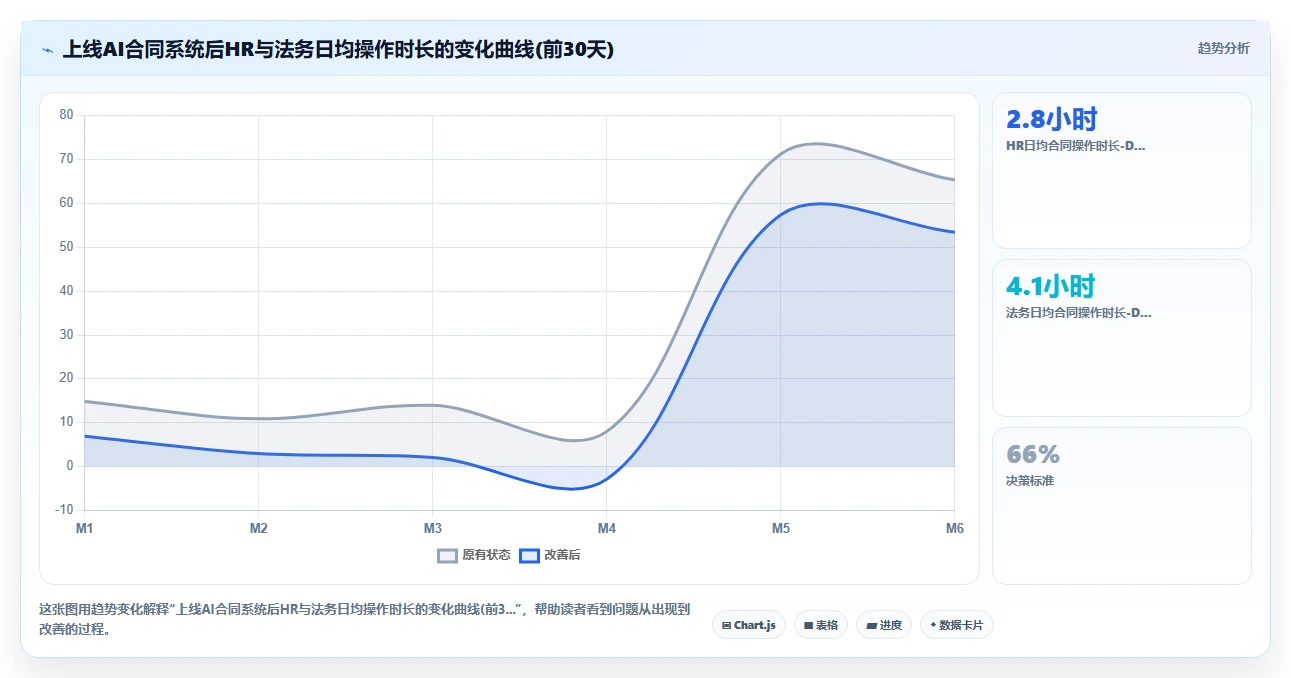Click the M1 x-axis label

(x=85, y=528)
